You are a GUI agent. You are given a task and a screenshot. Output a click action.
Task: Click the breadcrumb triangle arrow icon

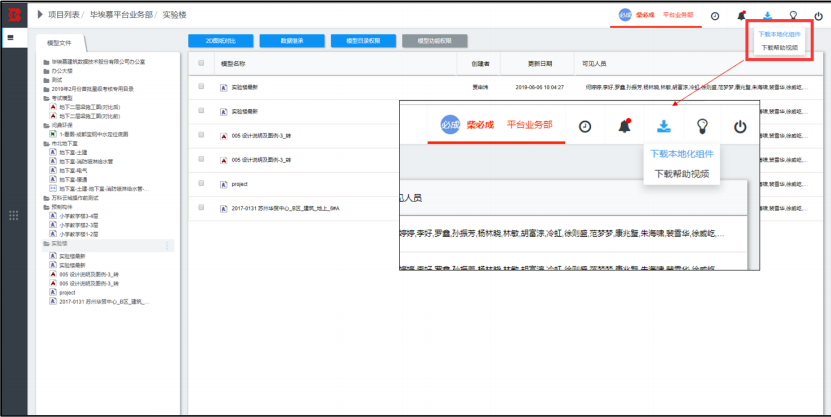40,15
